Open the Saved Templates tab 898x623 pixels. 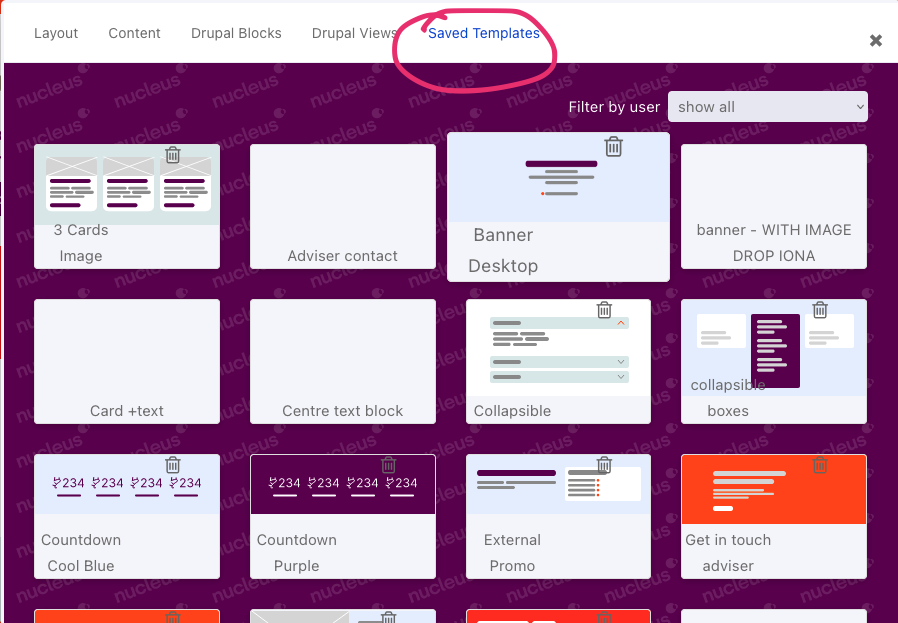[x=484, y=33]
